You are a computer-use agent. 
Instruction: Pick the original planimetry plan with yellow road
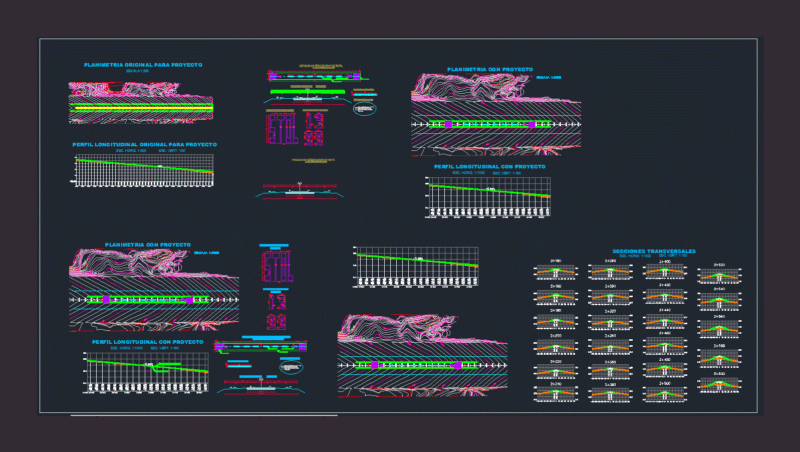[141, 103]
